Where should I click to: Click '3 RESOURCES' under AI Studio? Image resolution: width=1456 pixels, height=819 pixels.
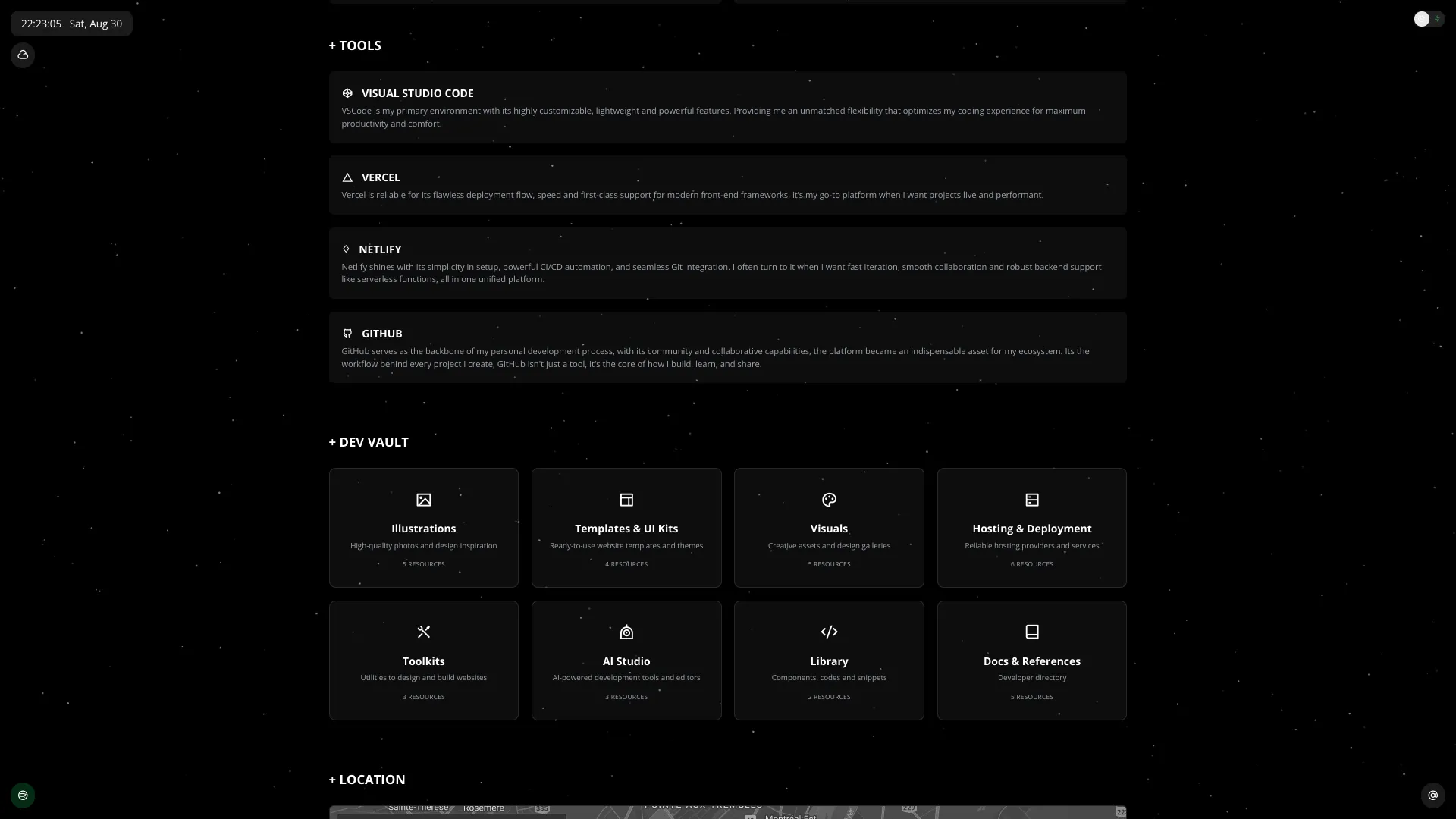click(626, 697)
